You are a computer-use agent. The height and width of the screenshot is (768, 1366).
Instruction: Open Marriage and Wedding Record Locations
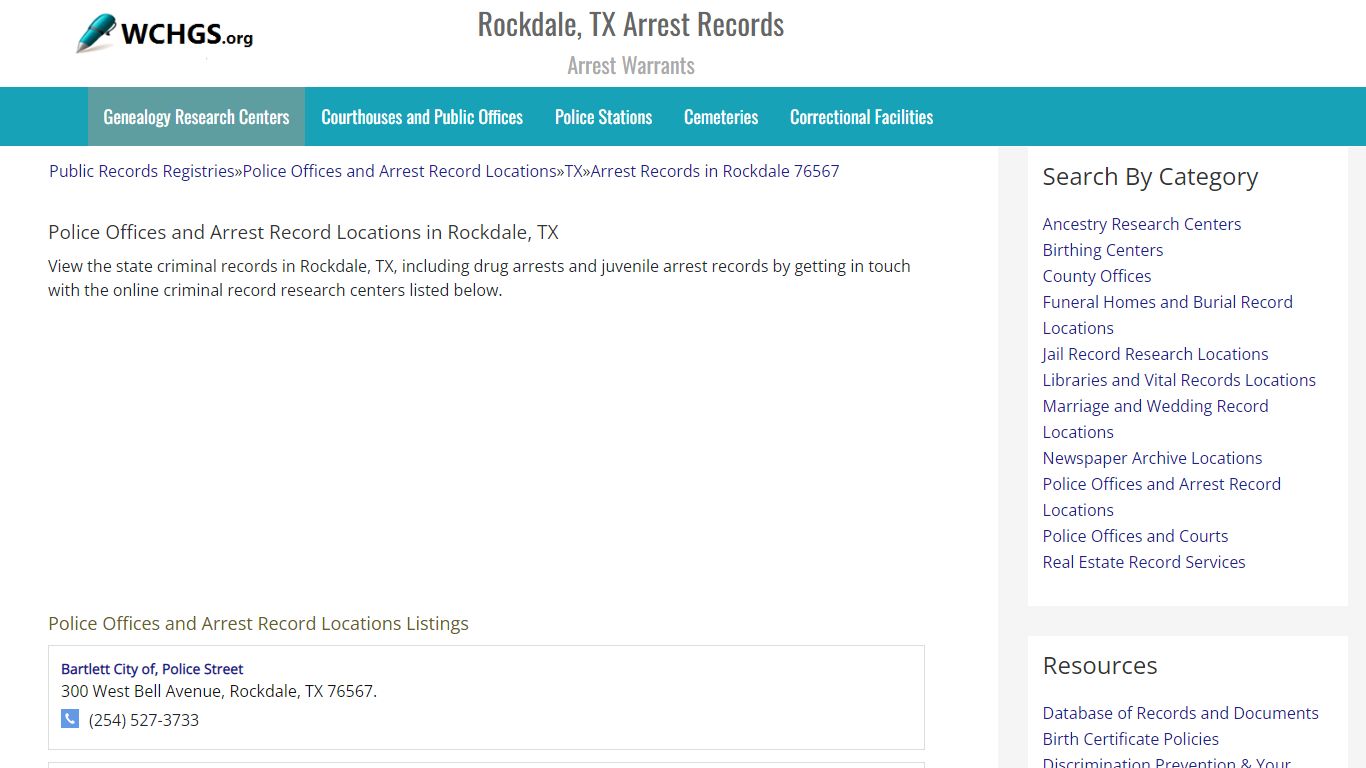tap(1155, 419)
